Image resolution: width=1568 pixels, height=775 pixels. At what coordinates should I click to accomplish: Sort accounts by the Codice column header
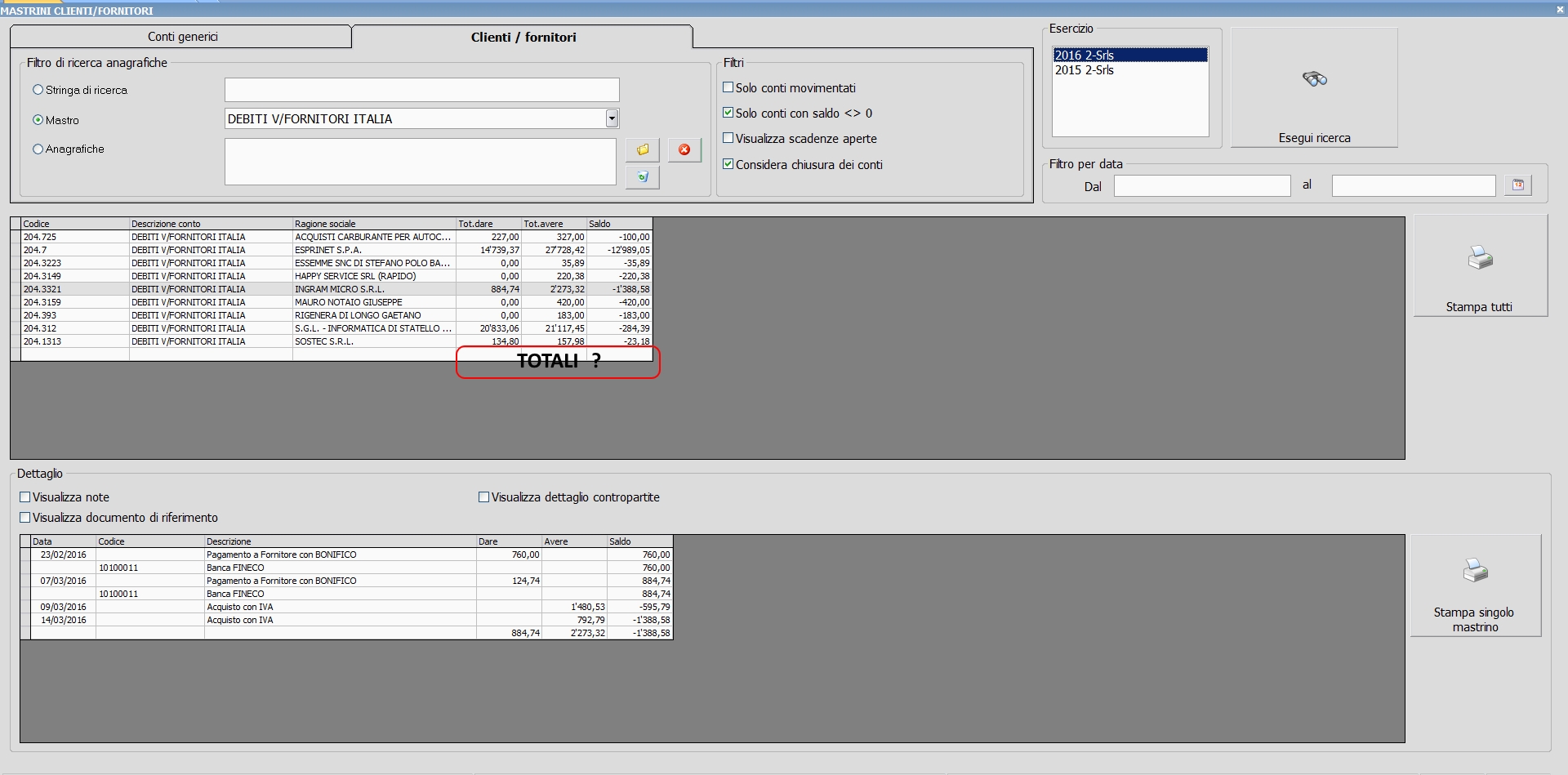tap(75, 224)
